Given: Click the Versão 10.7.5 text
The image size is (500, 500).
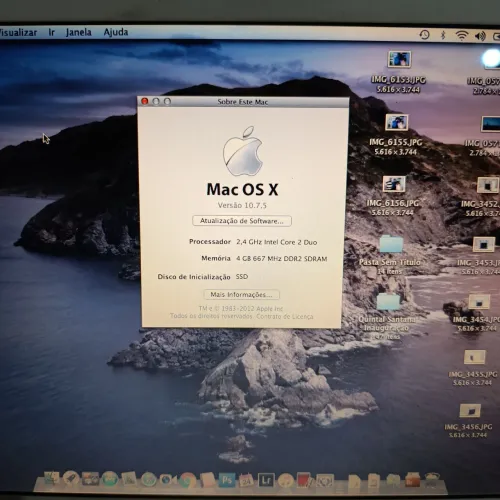Looking at the screenshot, I should point(242,205).
